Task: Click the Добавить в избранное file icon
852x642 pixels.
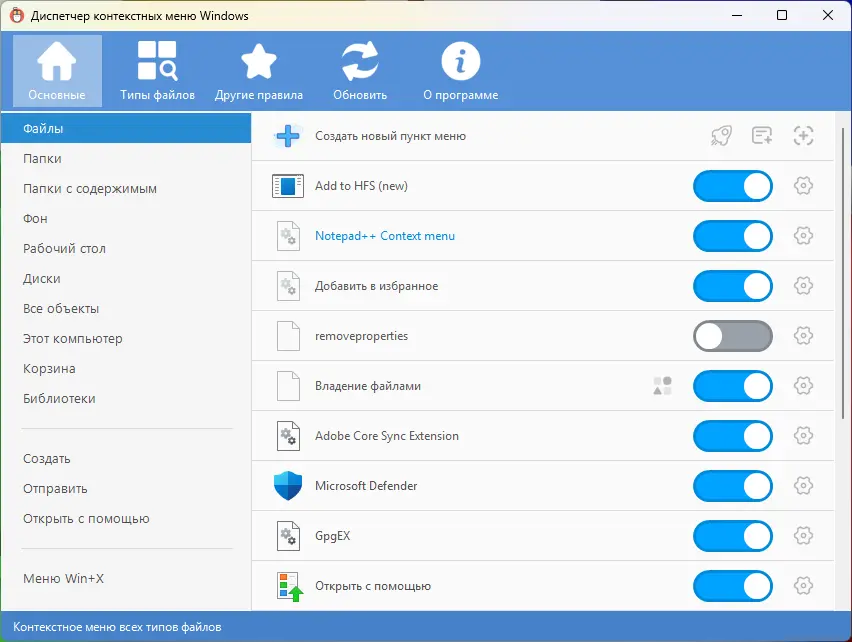Action: pos(288,286)
